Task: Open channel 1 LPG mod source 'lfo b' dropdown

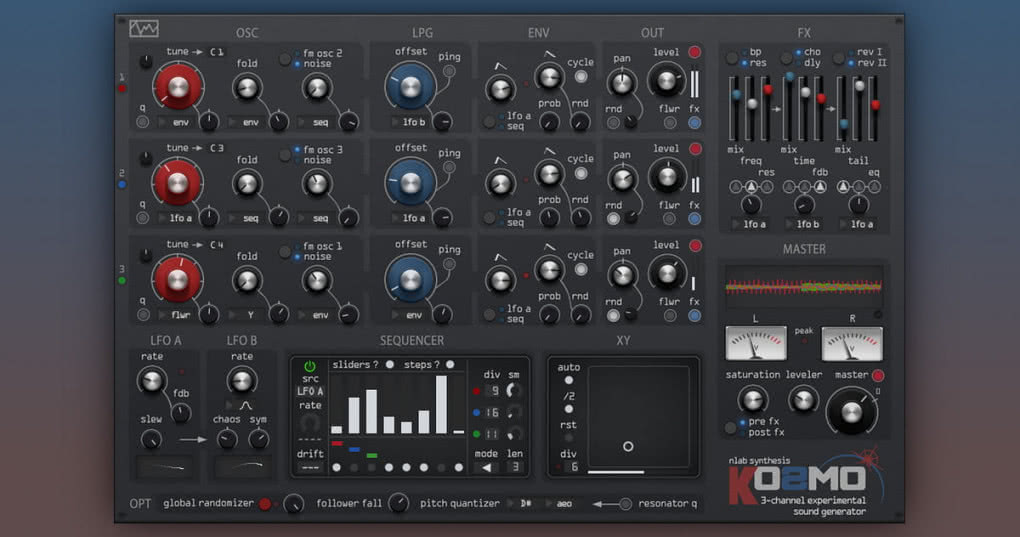Action: click(409, 122)
